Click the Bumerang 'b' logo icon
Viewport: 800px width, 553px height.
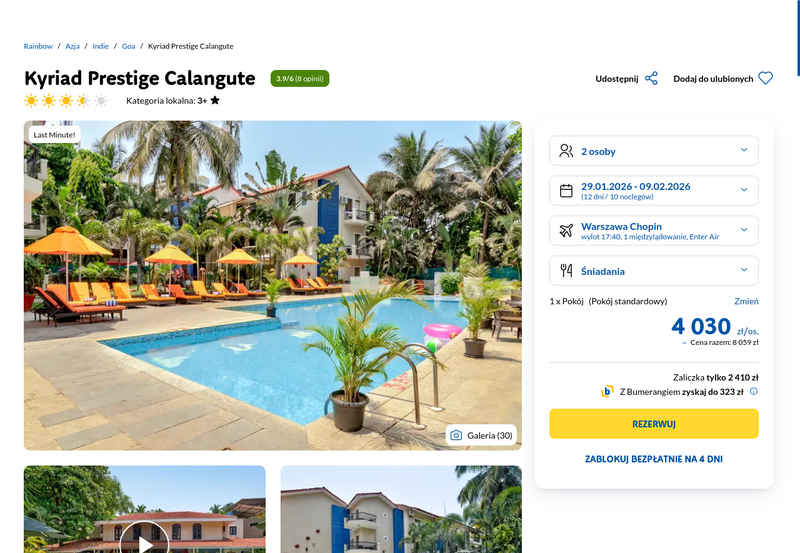click(x=607, y=391)
